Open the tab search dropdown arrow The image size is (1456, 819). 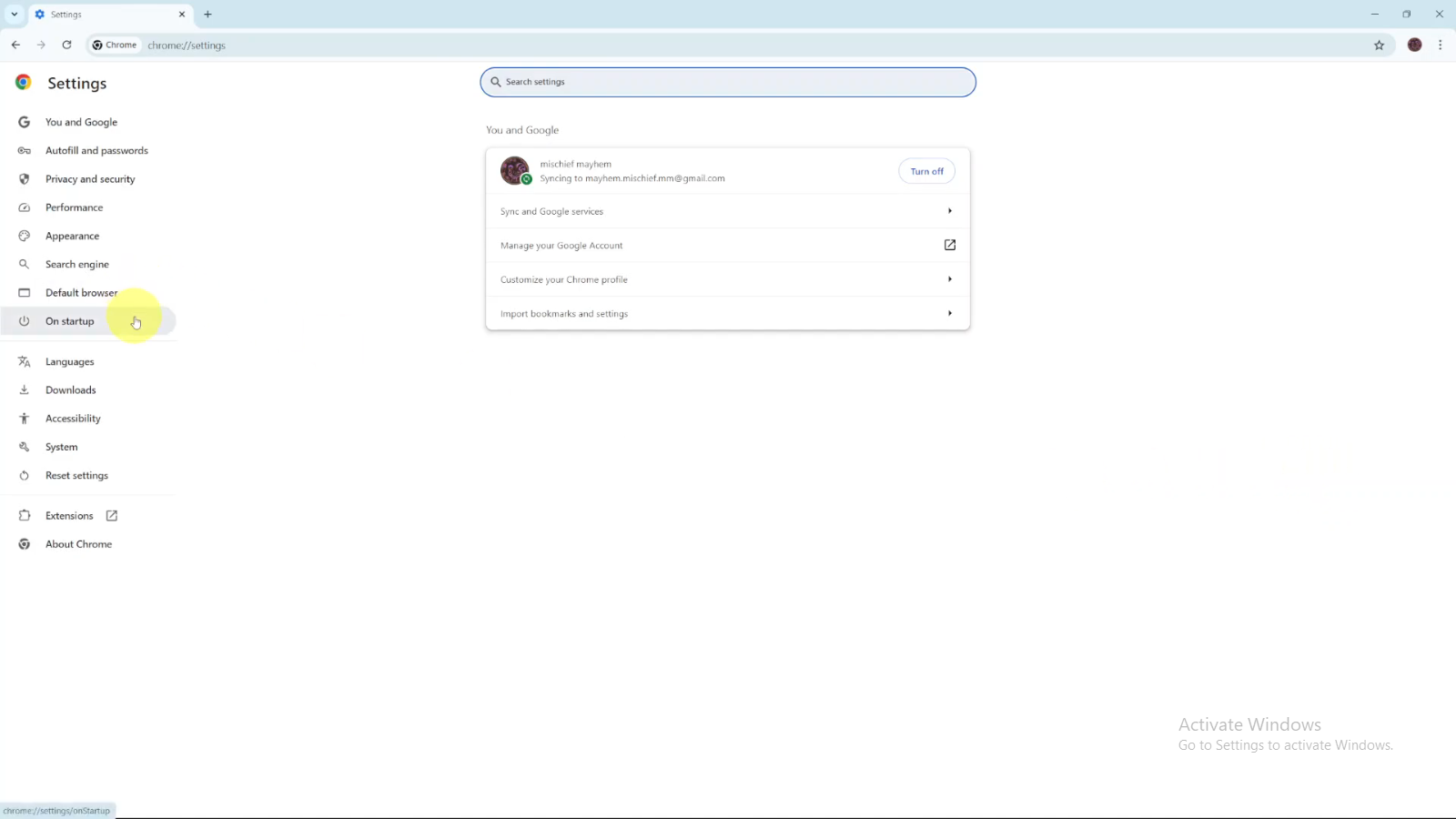[x=15, y=15]
